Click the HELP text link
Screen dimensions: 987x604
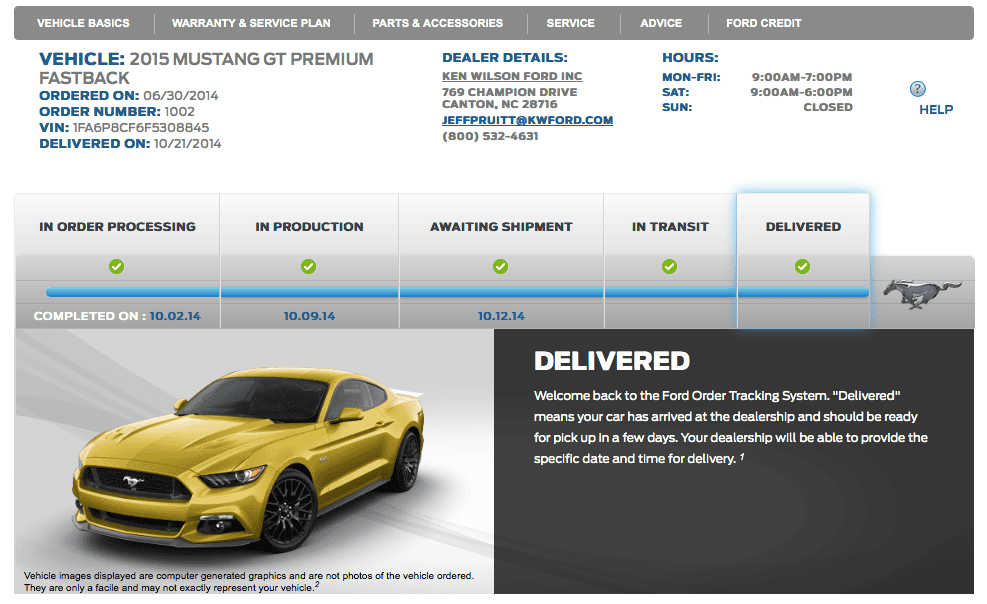coord(936,109)
